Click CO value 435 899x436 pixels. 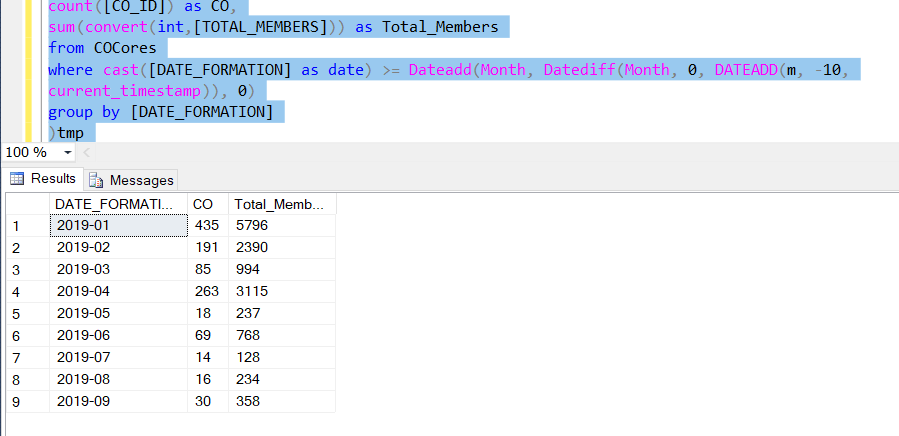[x=208, y=225]
